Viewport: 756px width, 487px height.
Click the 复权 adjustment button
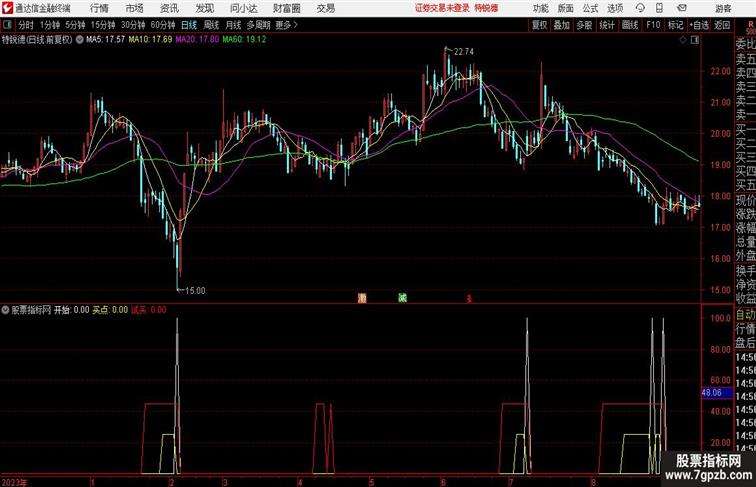(x=539, y=25)
